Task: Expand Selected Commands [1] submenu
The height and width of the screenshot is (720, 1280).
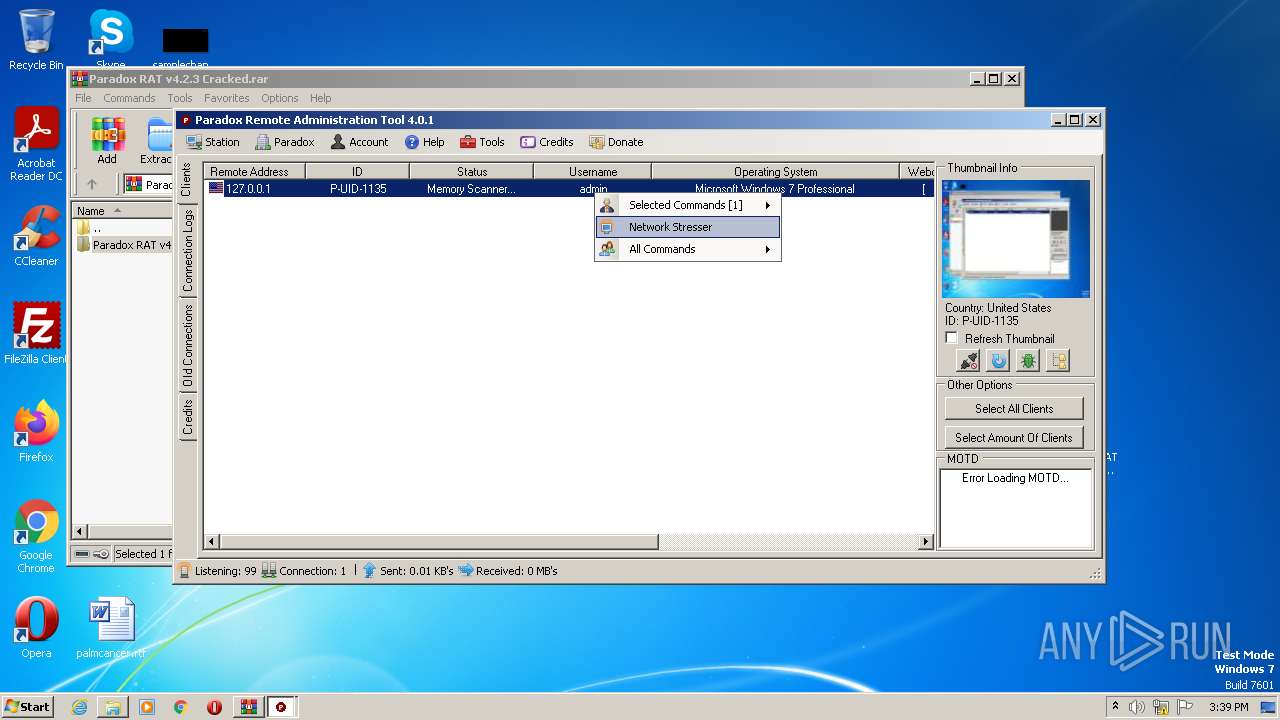Action: click(687, 205)
